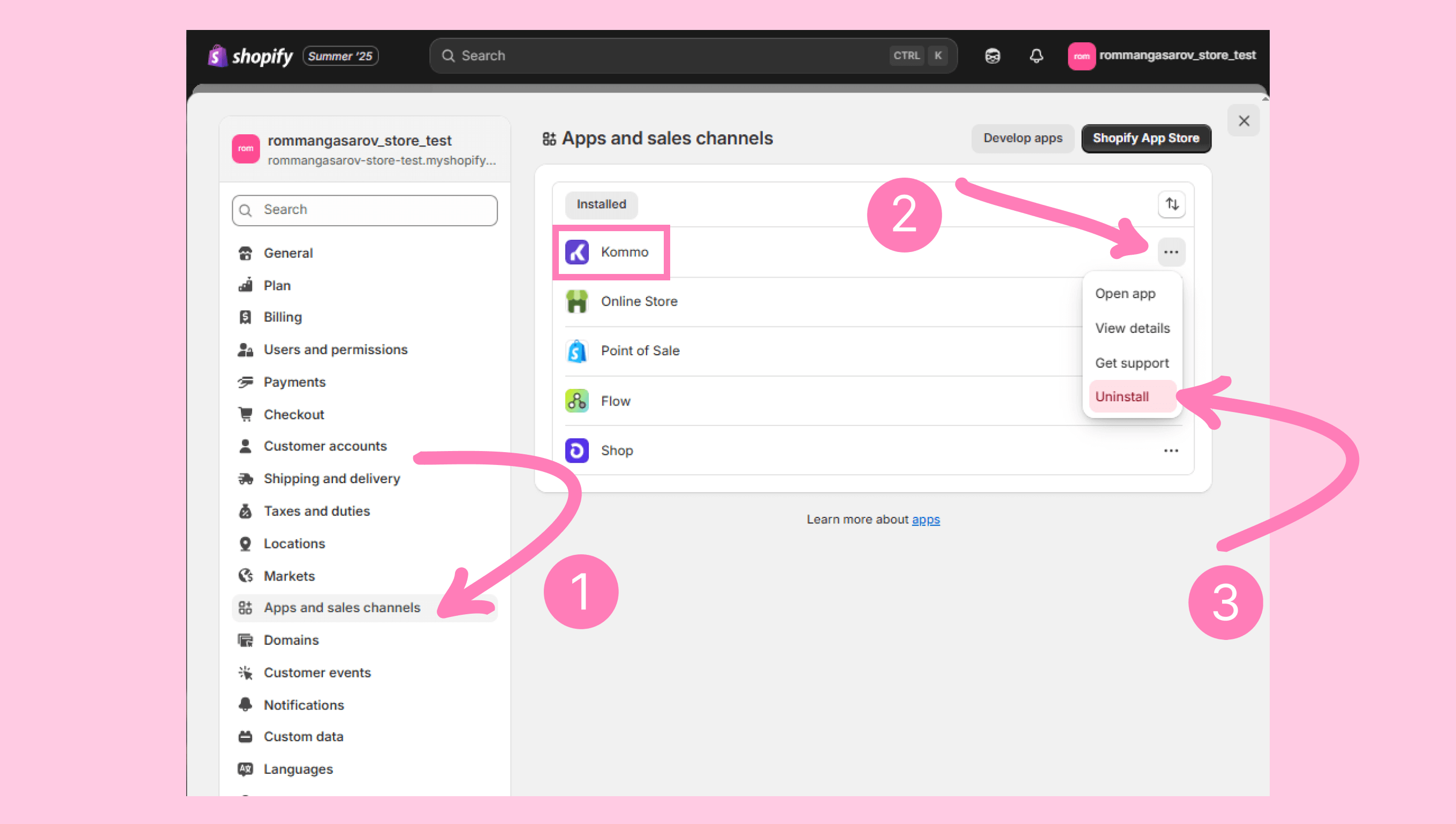Click the sort arrows button
Screen dimensions: 1456x824
click(x=1171, y=204)
